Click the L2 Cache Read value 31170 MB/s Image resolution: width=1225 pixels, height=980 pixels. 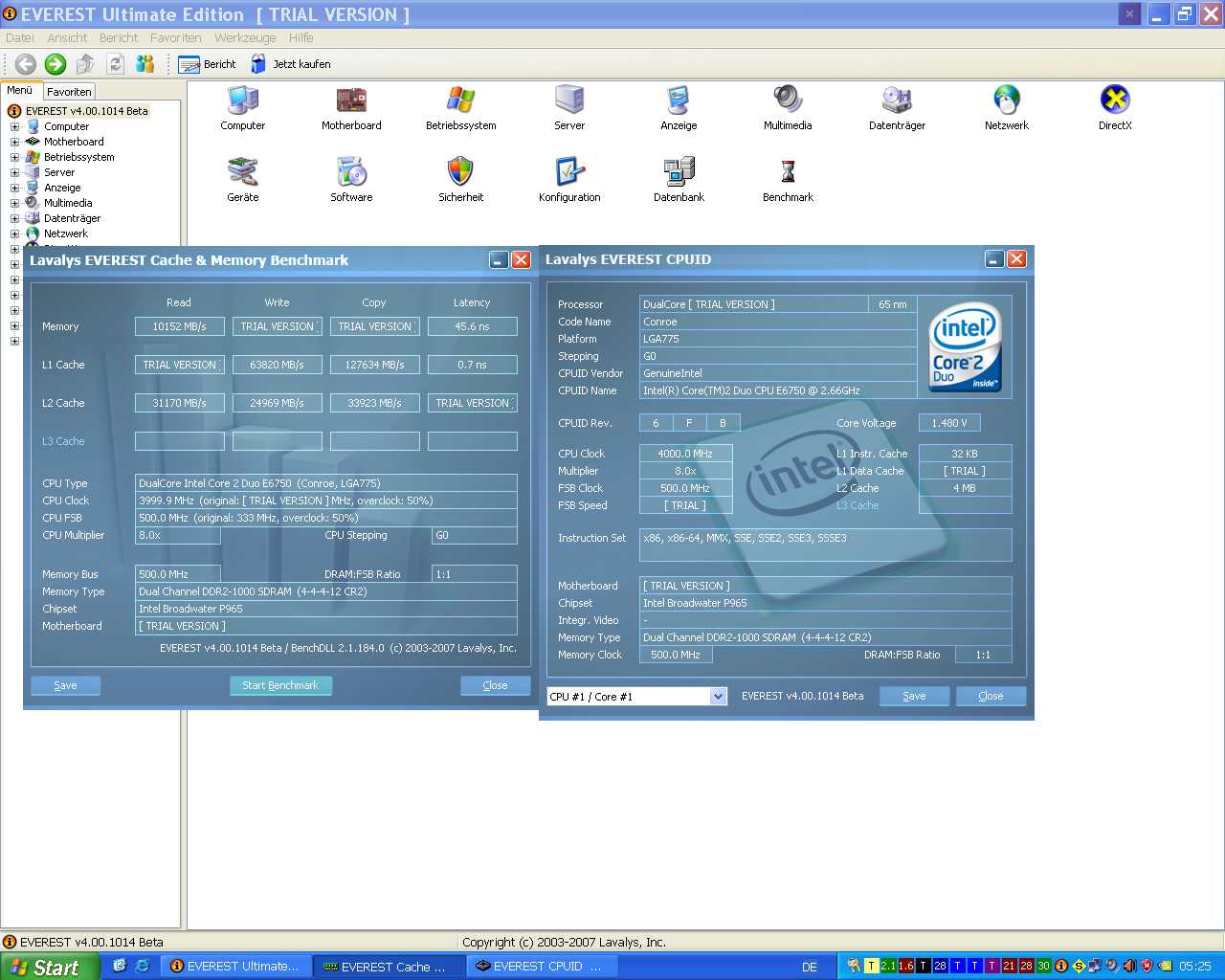(180, 403)
